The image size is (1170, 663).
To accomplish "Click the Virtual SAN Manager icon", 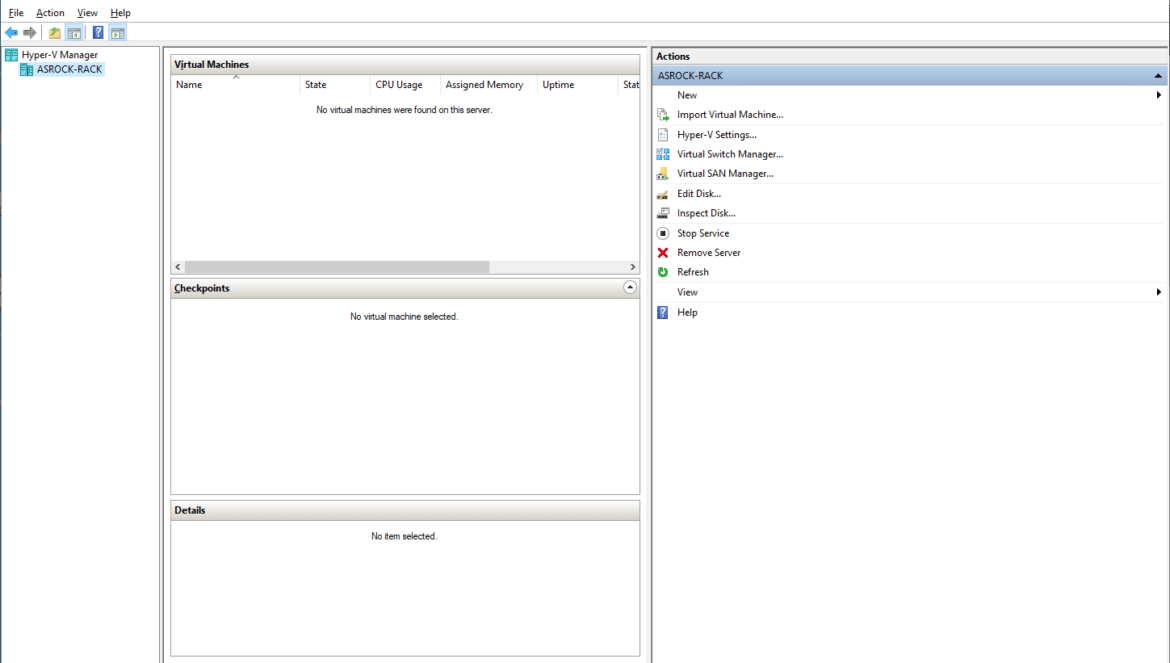I will [663, 174].
